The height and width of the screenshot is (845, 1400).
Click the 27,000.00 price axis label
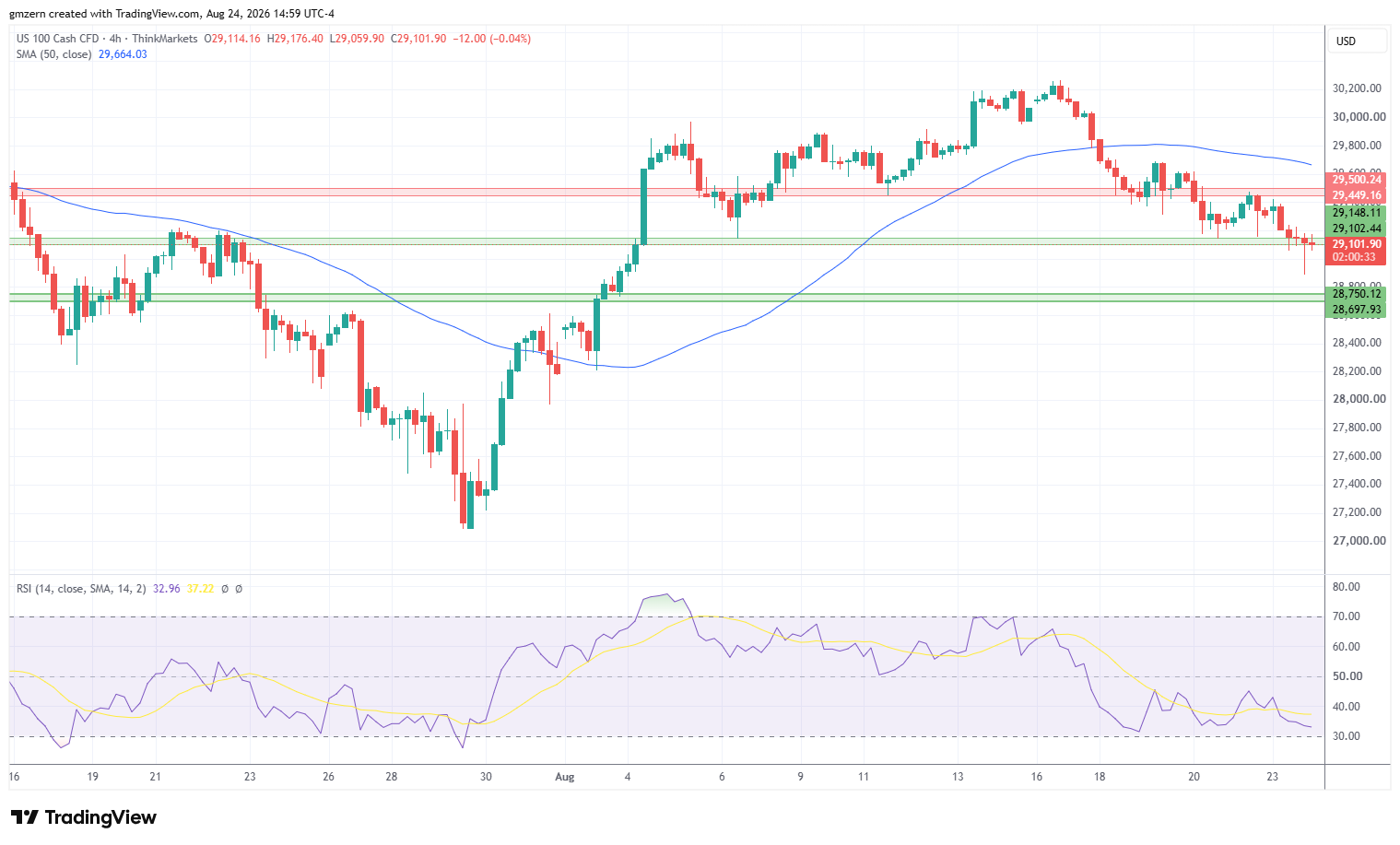(x=1359, y=541)
